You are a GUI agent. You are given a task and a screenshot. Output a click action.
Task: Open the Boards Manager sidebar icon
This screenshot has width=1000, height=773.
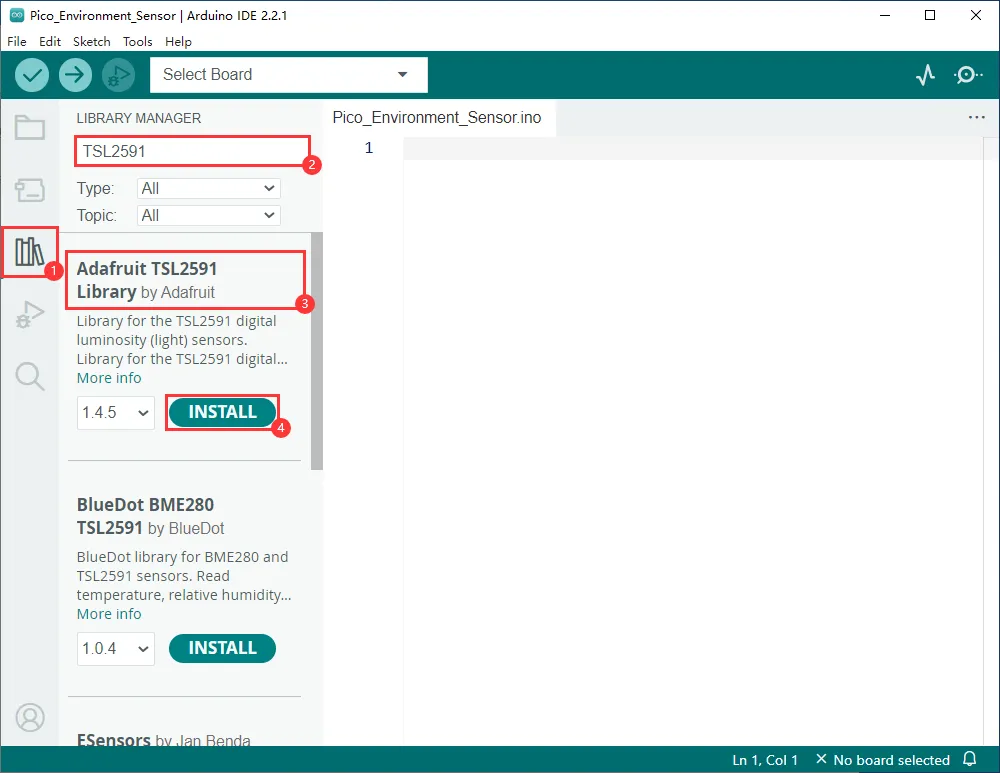(x=30, y=190)
